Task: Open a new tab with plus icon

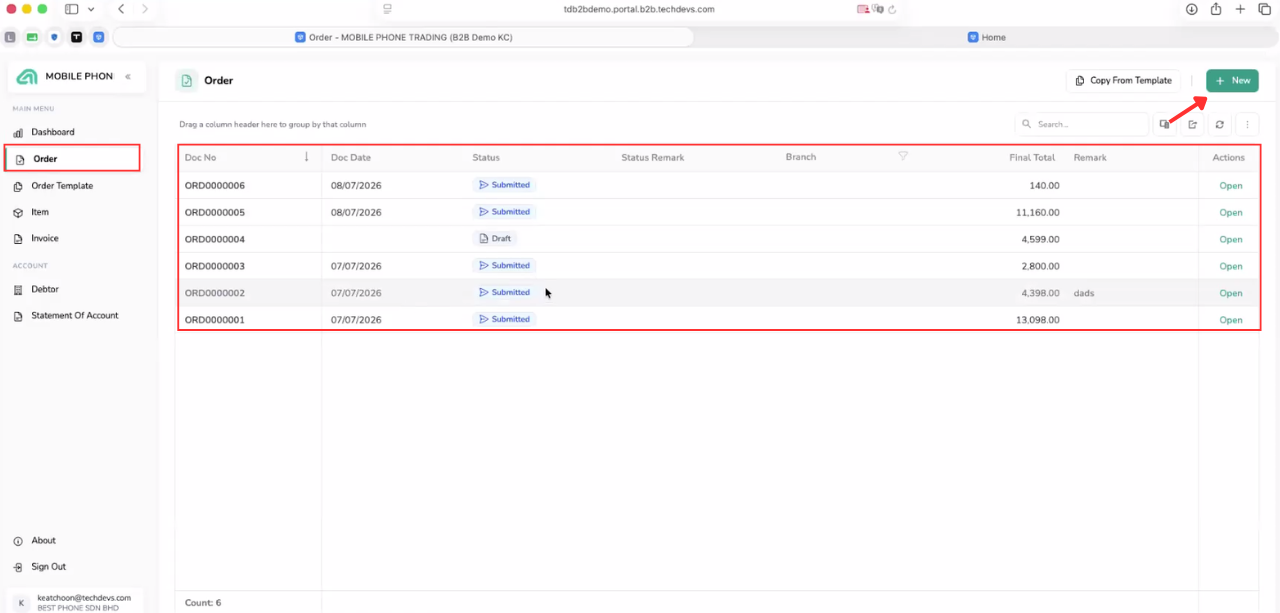Action: [1240, 9]
